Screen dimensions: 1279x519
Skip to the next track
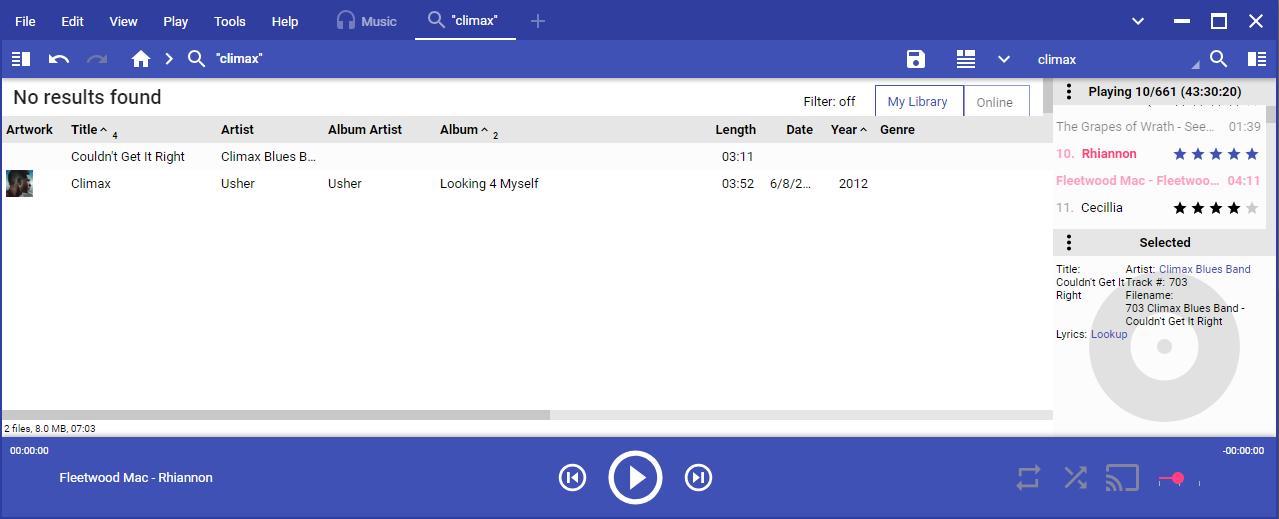[x=698, y=478]
